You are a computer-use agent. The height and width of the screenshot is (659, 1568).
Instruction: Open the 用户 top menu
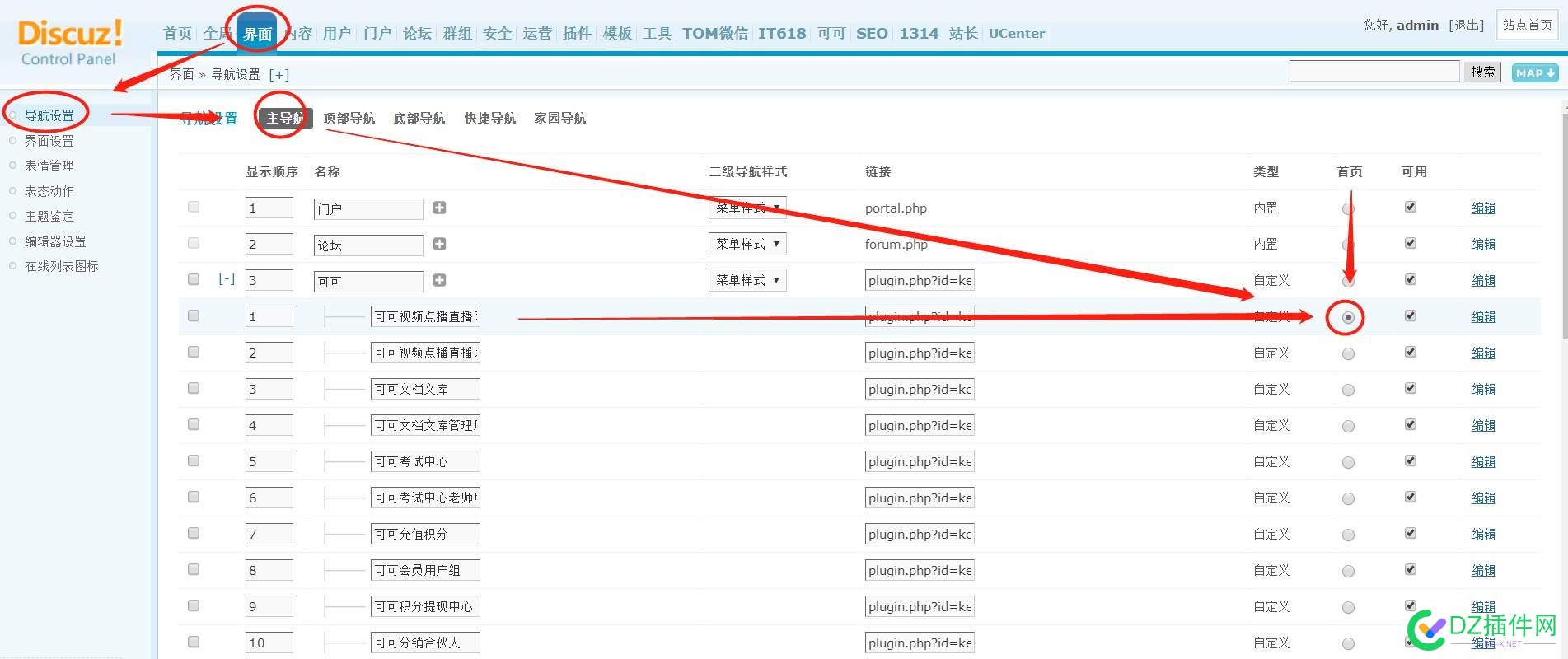coord(337,34)
